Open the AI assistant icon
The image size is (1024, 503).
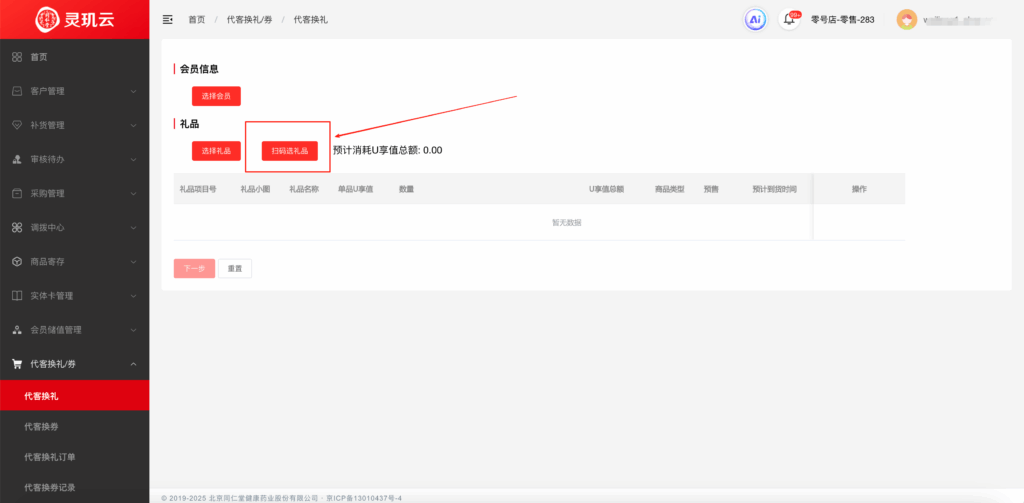[x=756, y=19]
